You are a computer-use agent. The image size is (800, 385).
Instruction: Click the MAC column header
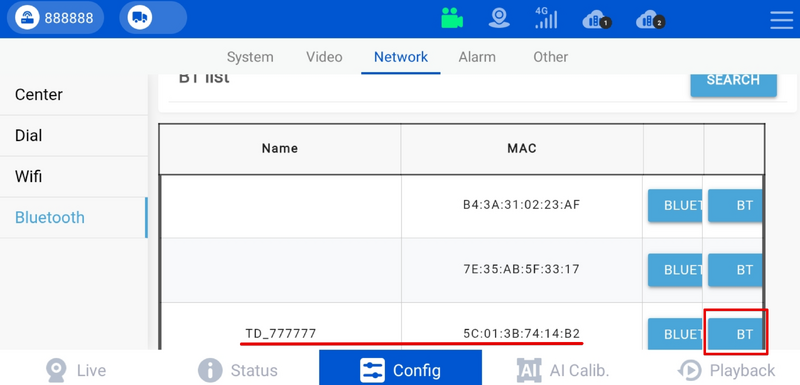521,148
